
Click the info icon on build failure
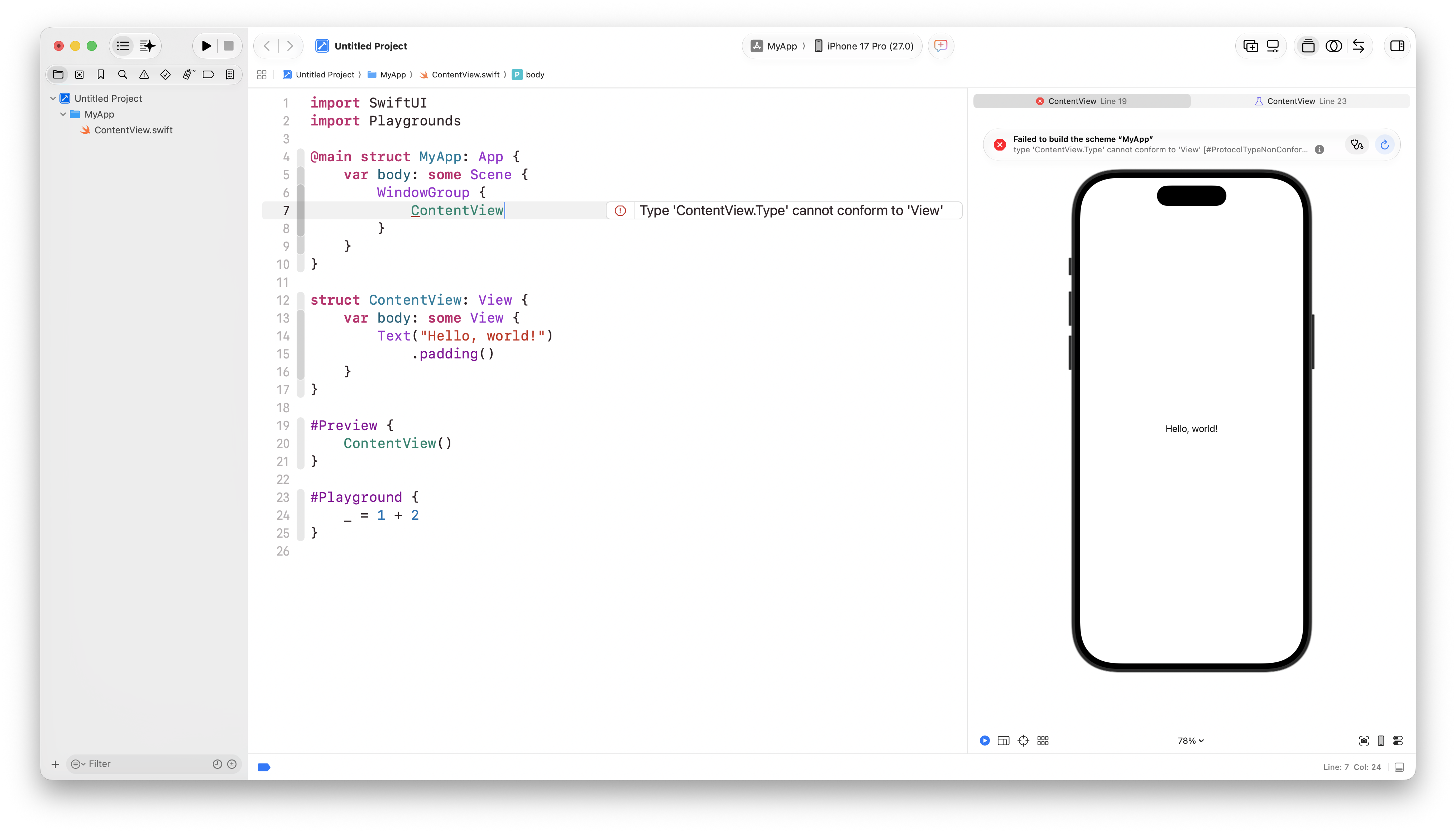point(1319,150)
